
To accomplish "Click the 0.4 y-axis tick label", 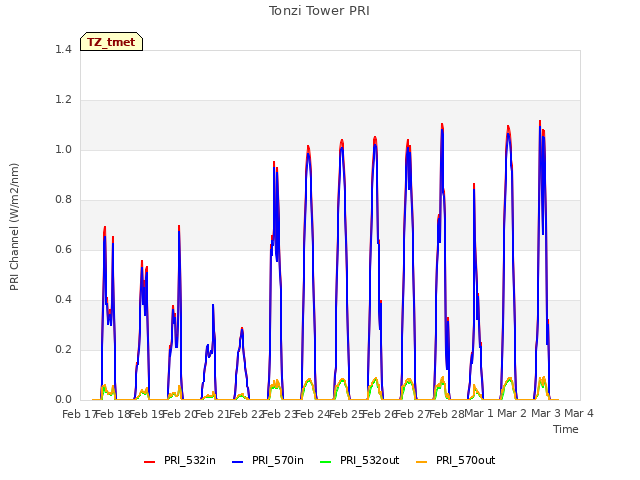I will 63,300.
